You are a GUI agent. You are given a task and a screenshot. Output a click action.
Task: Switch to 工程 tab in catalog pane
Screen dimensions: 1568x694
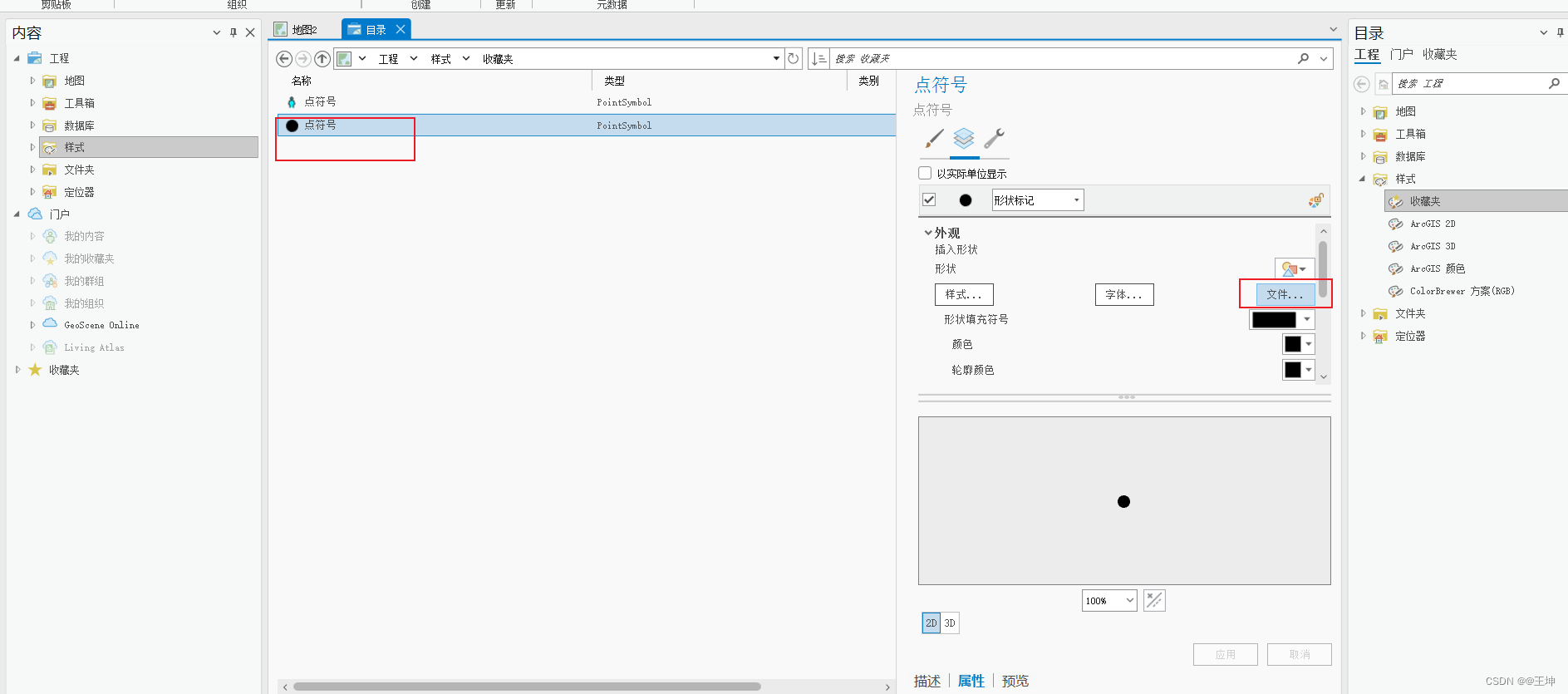tap(1367, 54)
